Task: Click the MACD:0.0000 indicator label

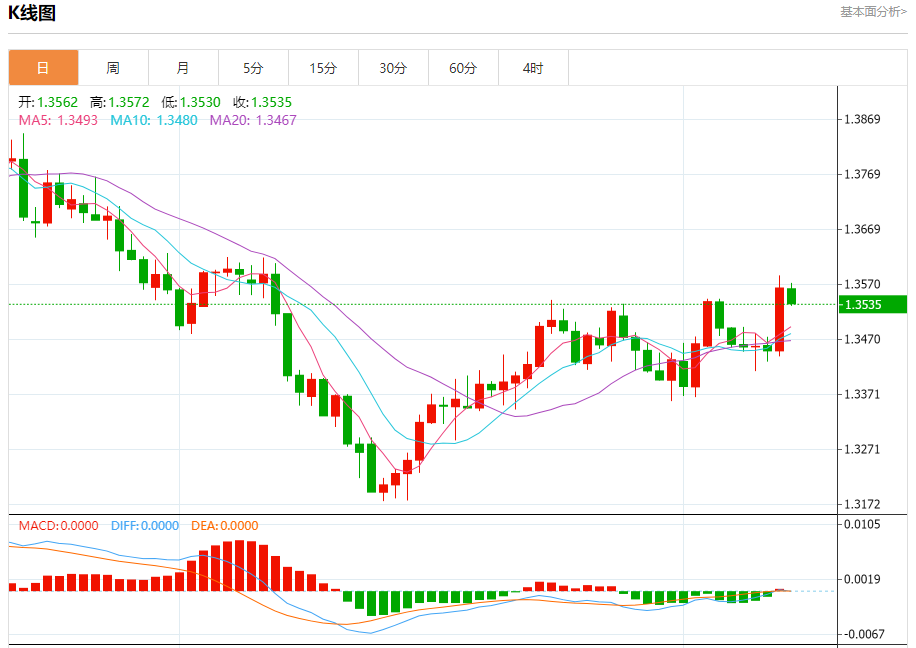Action: tap(58, 525)
